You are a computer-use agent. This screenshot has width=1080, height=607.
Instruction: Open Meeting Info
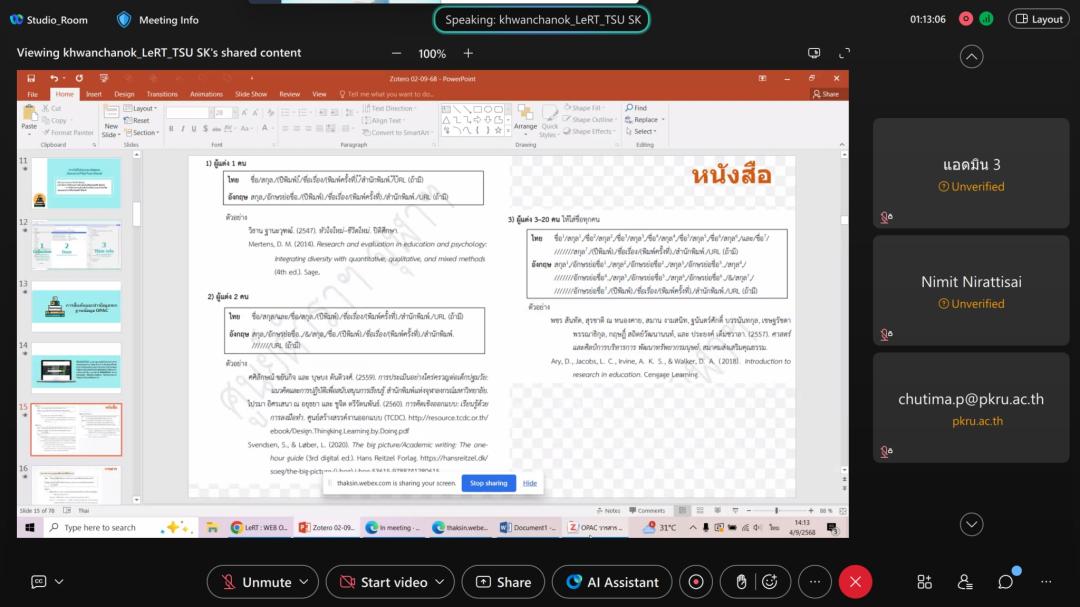click(157, 19)
